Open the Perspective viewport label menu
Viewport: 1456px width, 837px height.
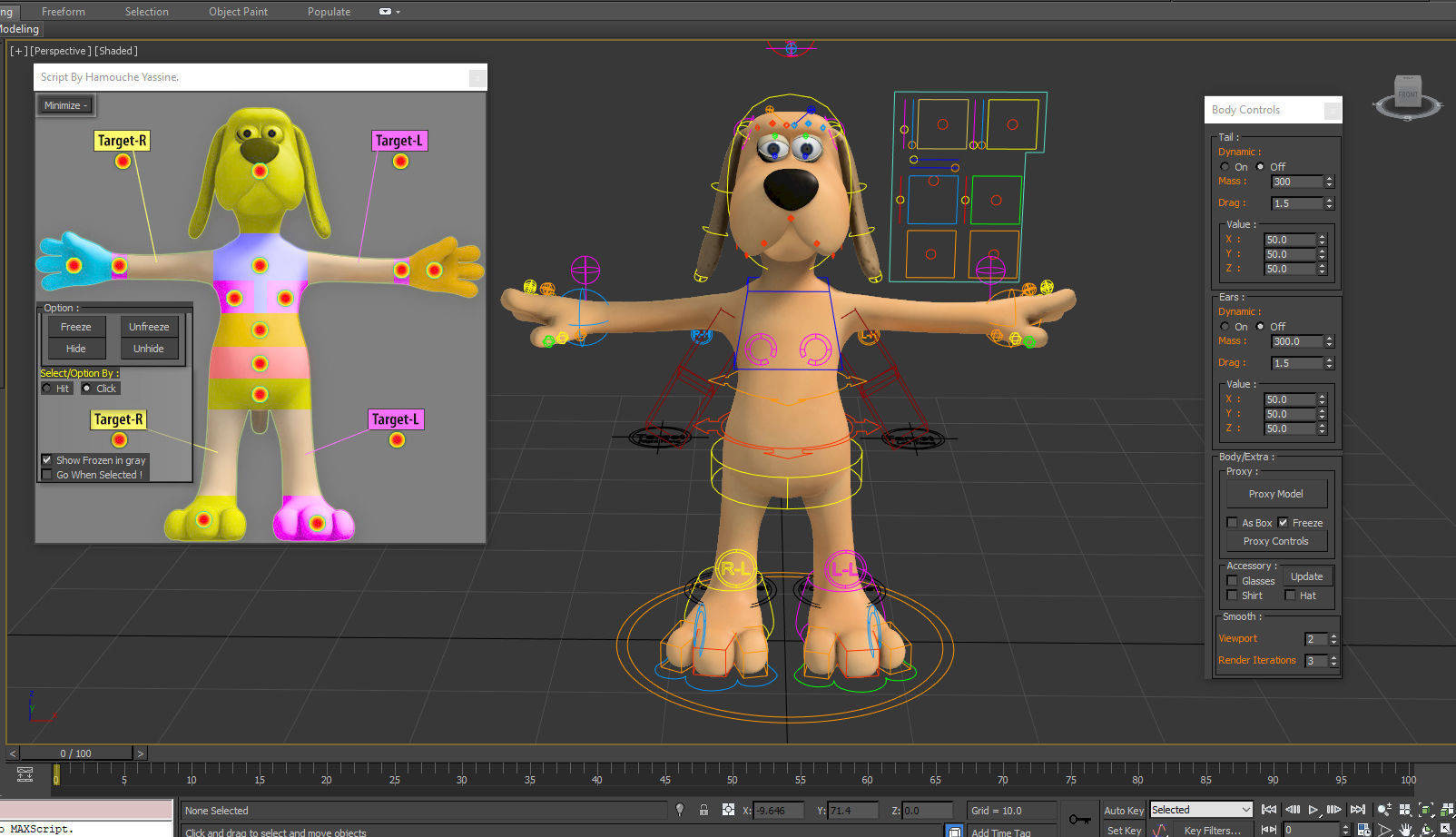pyautogui.click(x=60, y=51)
